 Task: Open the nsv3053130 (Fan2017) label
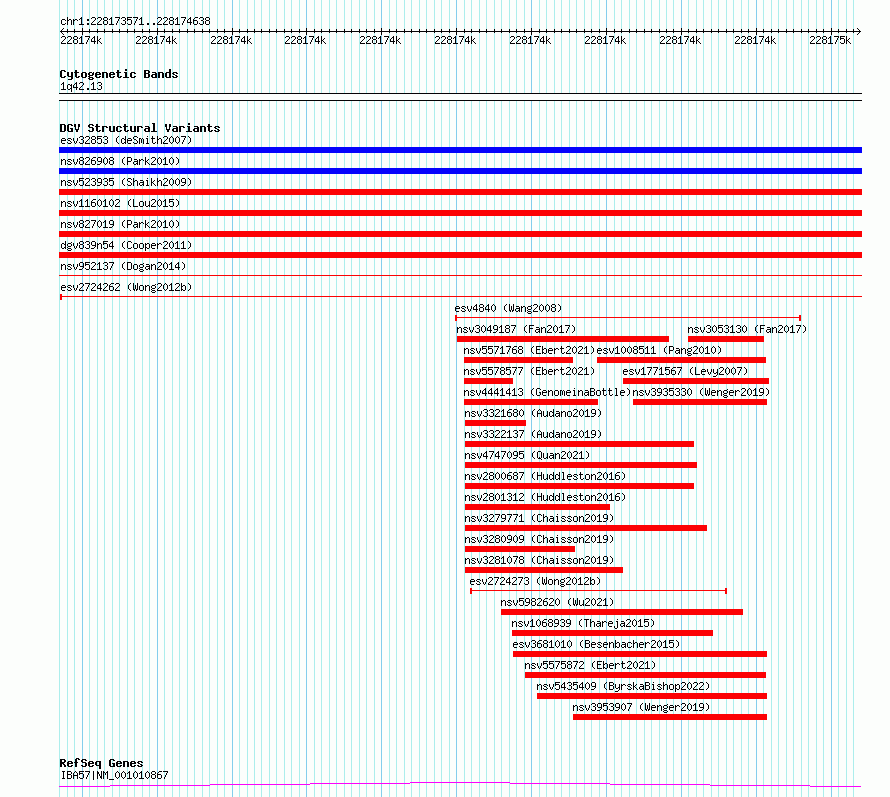tap(747, 329)
